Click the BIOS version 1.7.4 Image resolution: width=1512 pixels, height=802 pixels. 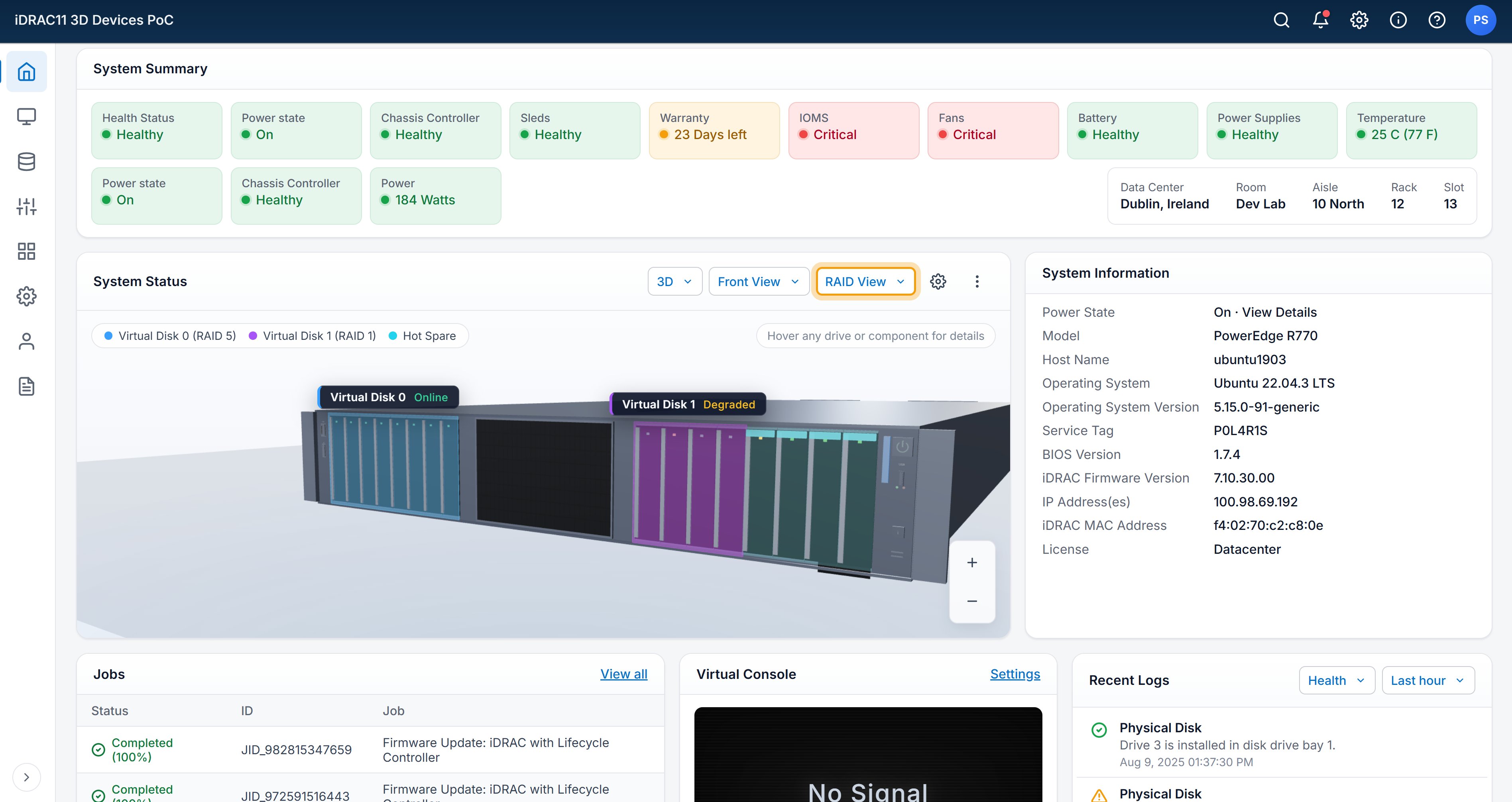tap(1227, 454)
